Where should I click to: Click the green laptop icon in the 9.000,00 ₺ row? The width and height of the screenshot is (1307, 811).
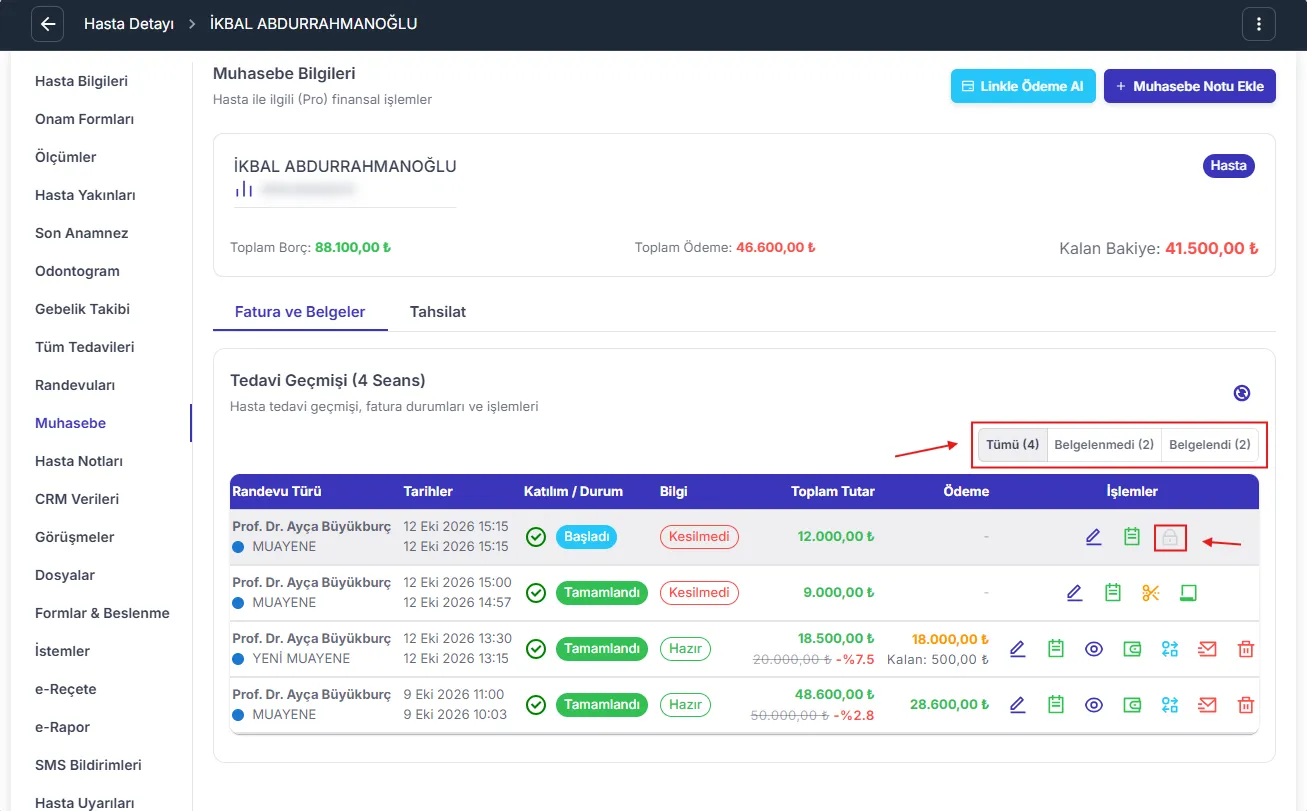[1188, 593]
